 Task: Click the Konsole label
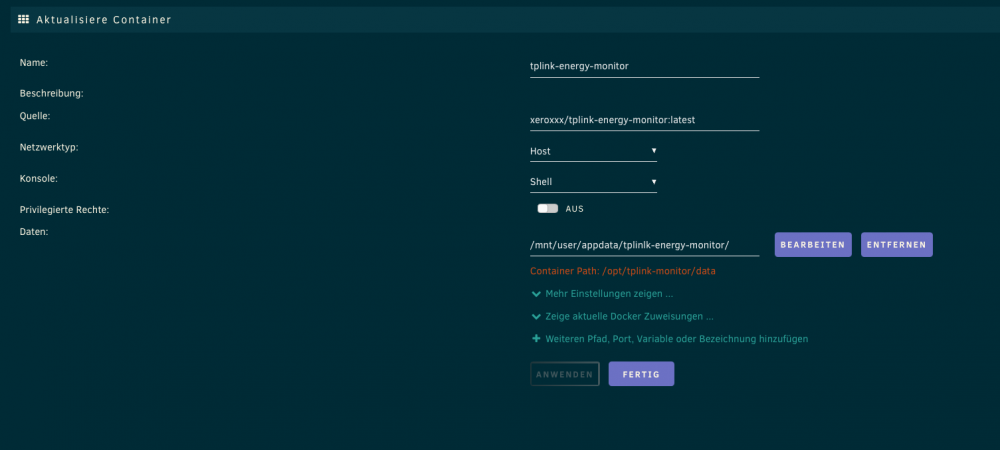tap(39, 179)
